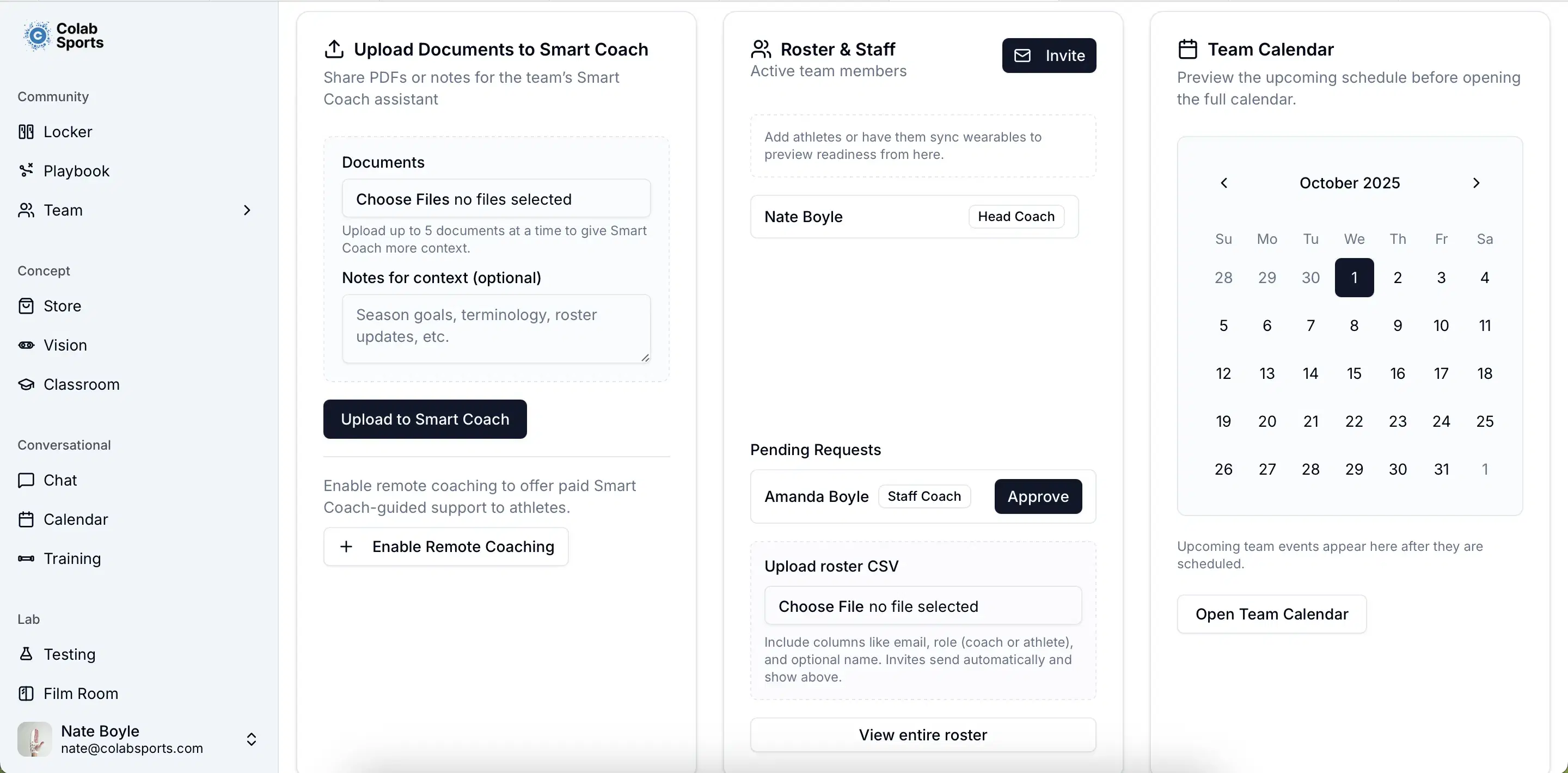Open the Locker section from sidebar

pyautogui.click(x=27, y=132)
